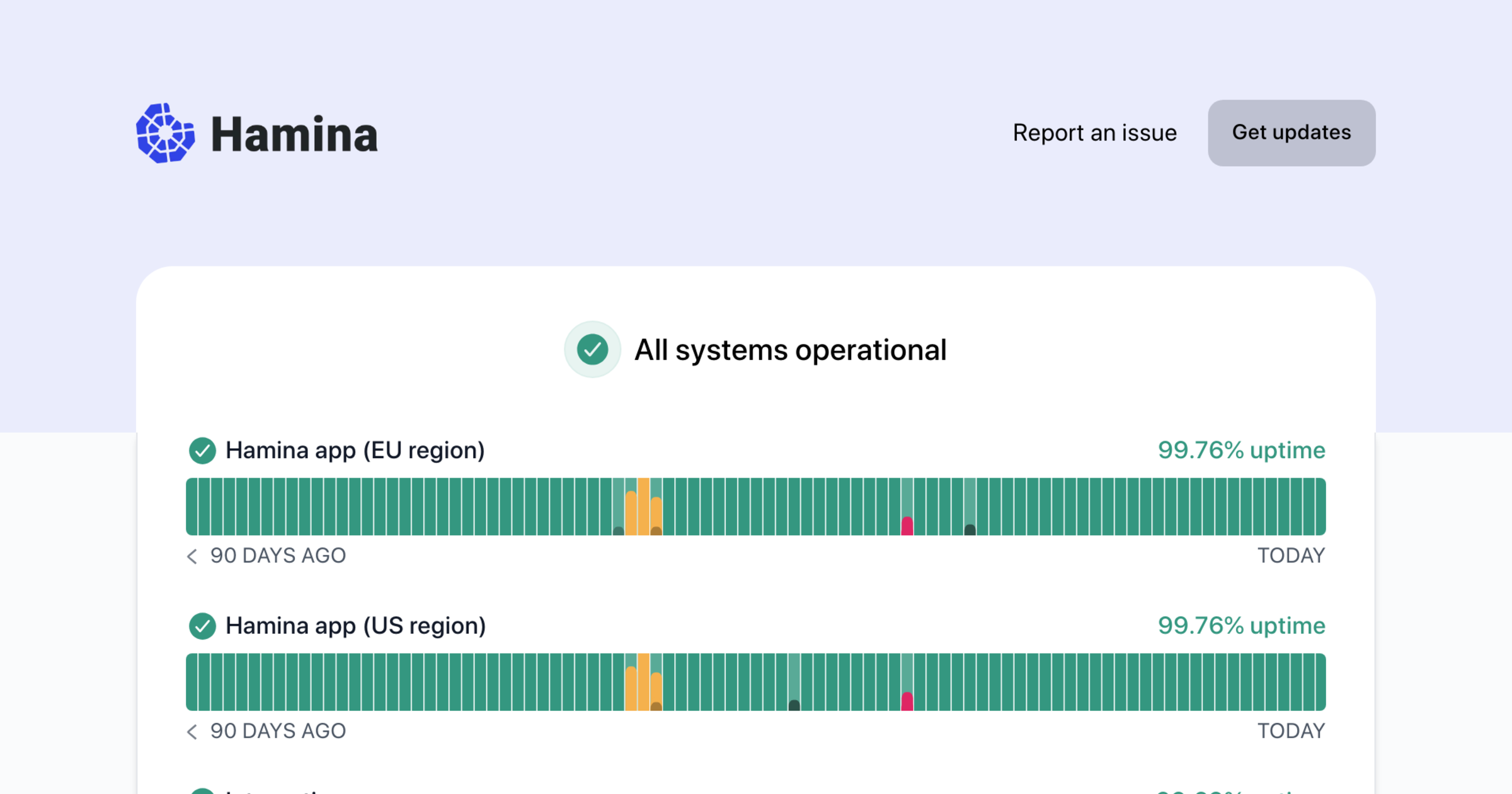Viewport: 1512px width, 794px height.
Task: Click the Hamina logo icon
Action: [165, 134]
